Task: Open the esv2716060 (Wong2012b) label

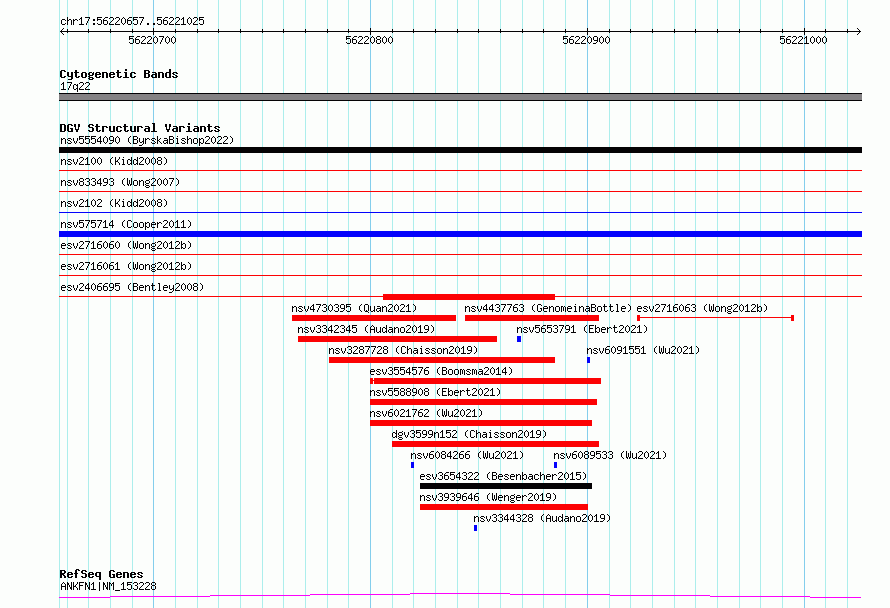Action: click(126, 245)
